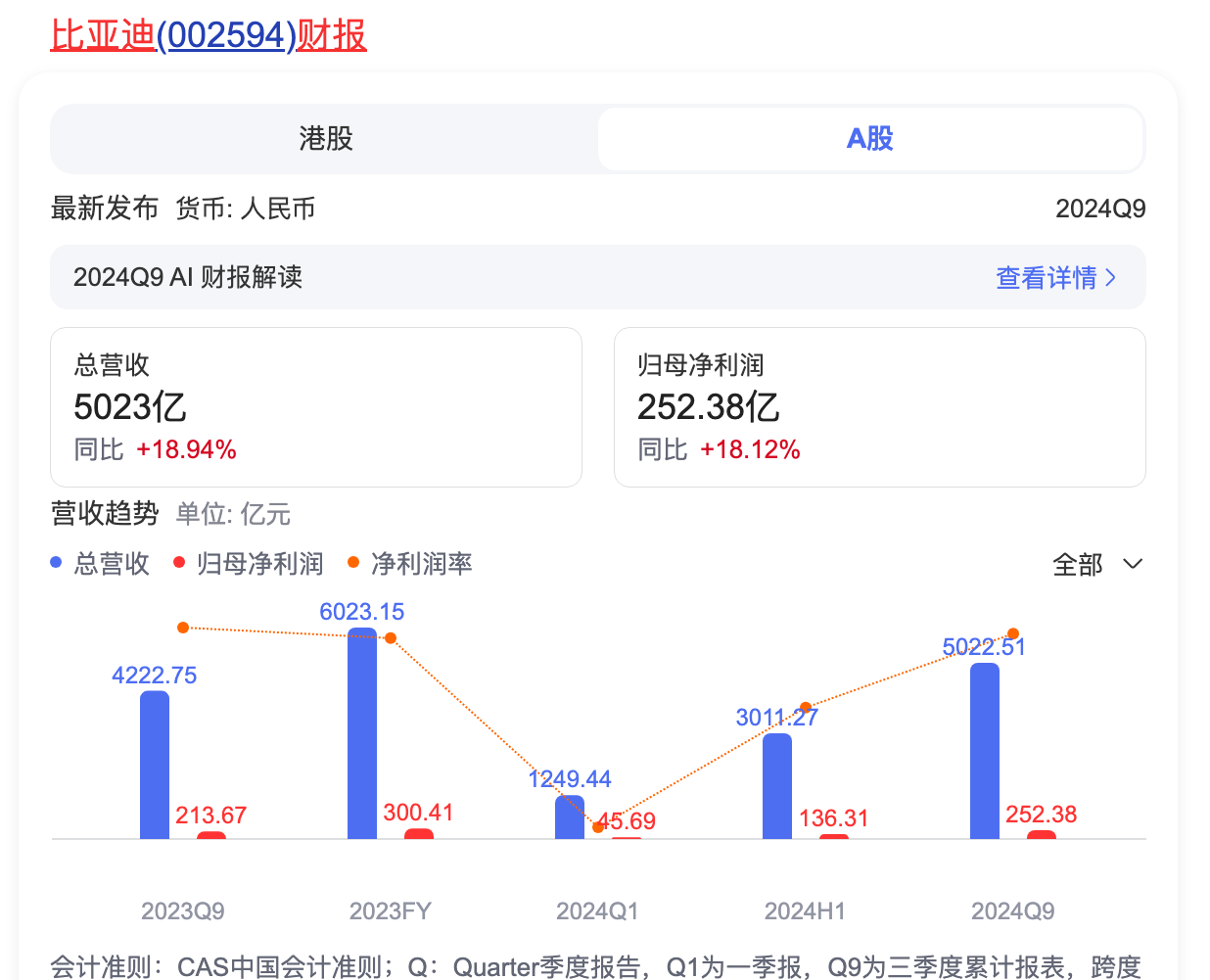Open the 比亚迪(002594)财报 title link

tap(209, 35)
